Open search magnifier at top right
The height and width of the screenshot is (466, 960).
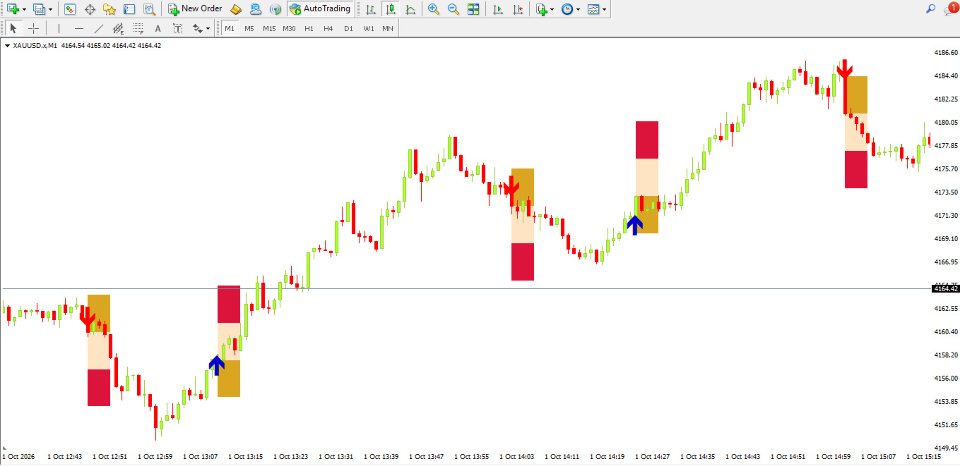tap(931, 9)
